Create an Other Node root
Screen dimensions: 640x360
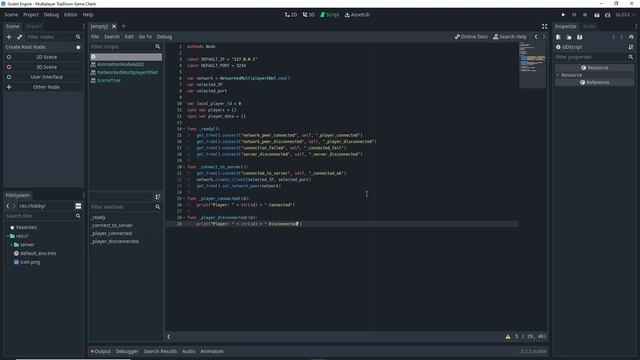click(43, 87)
